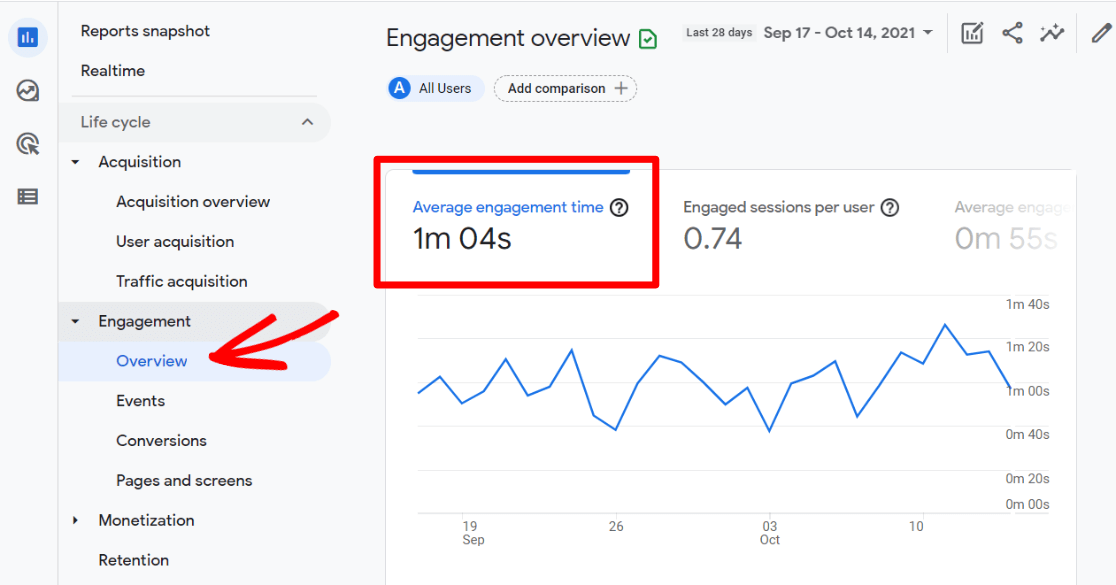Screen dimensions: 1116x585
Task: Open the report editor chart-pencil icon
Action: (x=972, y=32)
